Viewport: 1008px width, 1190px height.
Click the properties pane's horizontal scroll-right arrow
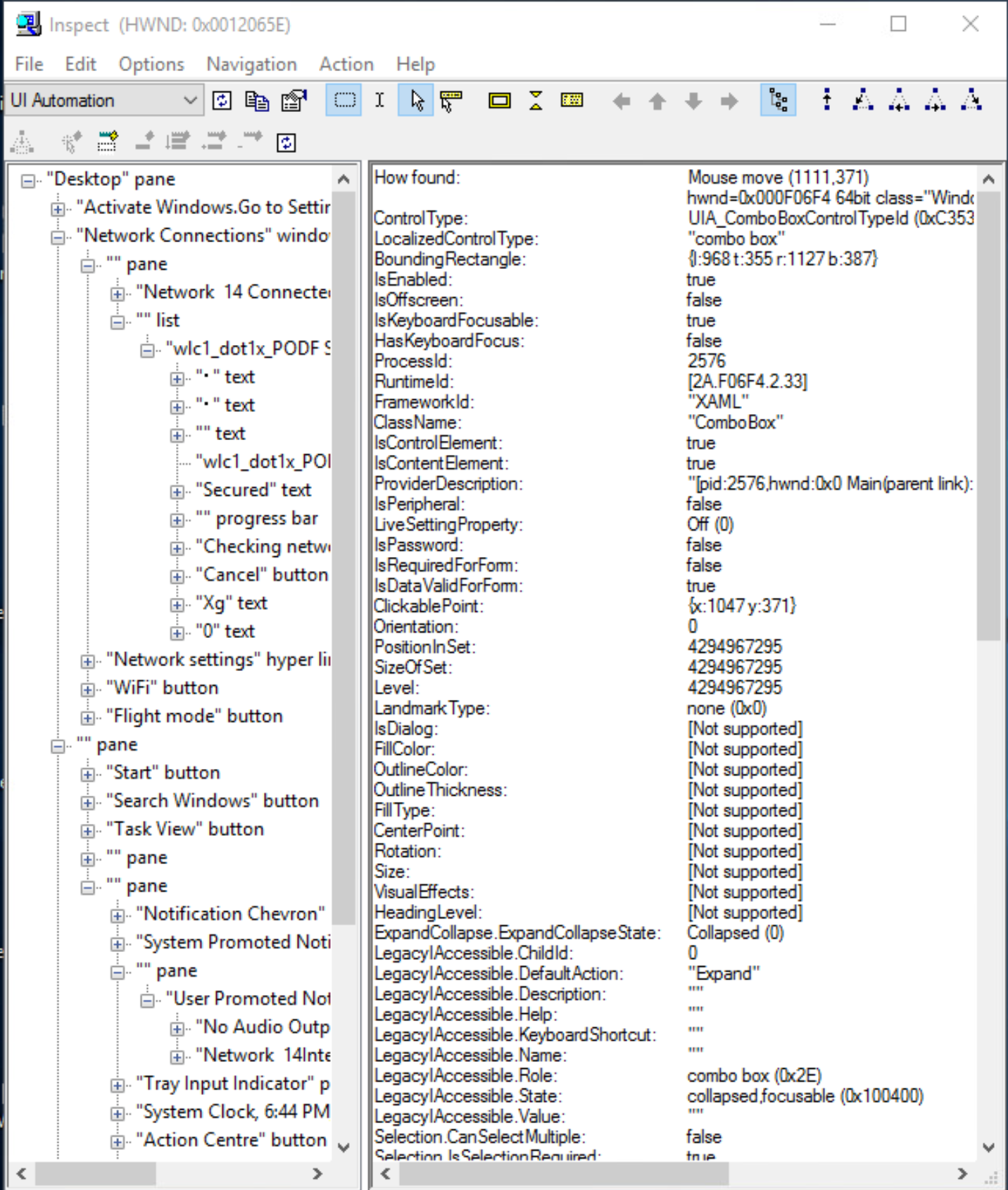pyautogui.click(x=962, y=1174)
